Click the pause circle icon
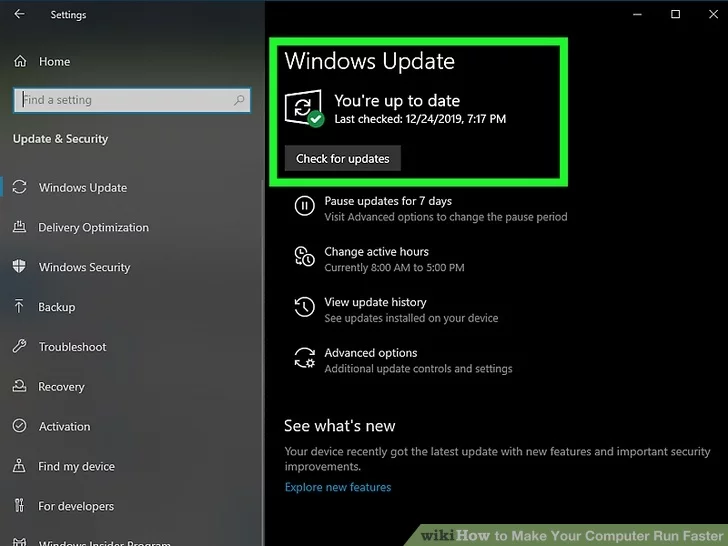 coord(305,205)
